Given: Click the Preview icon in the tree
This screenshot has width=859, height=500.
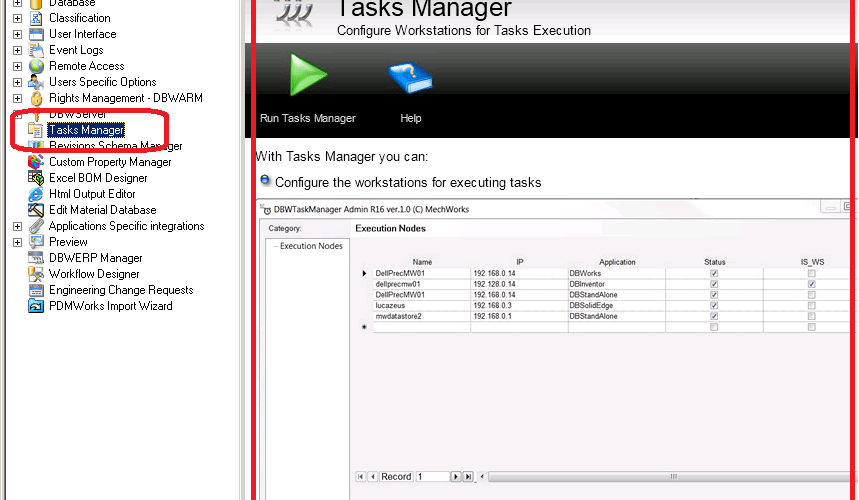Looking at the screenshot, I should pyautogui.click(x=36, y=242).
